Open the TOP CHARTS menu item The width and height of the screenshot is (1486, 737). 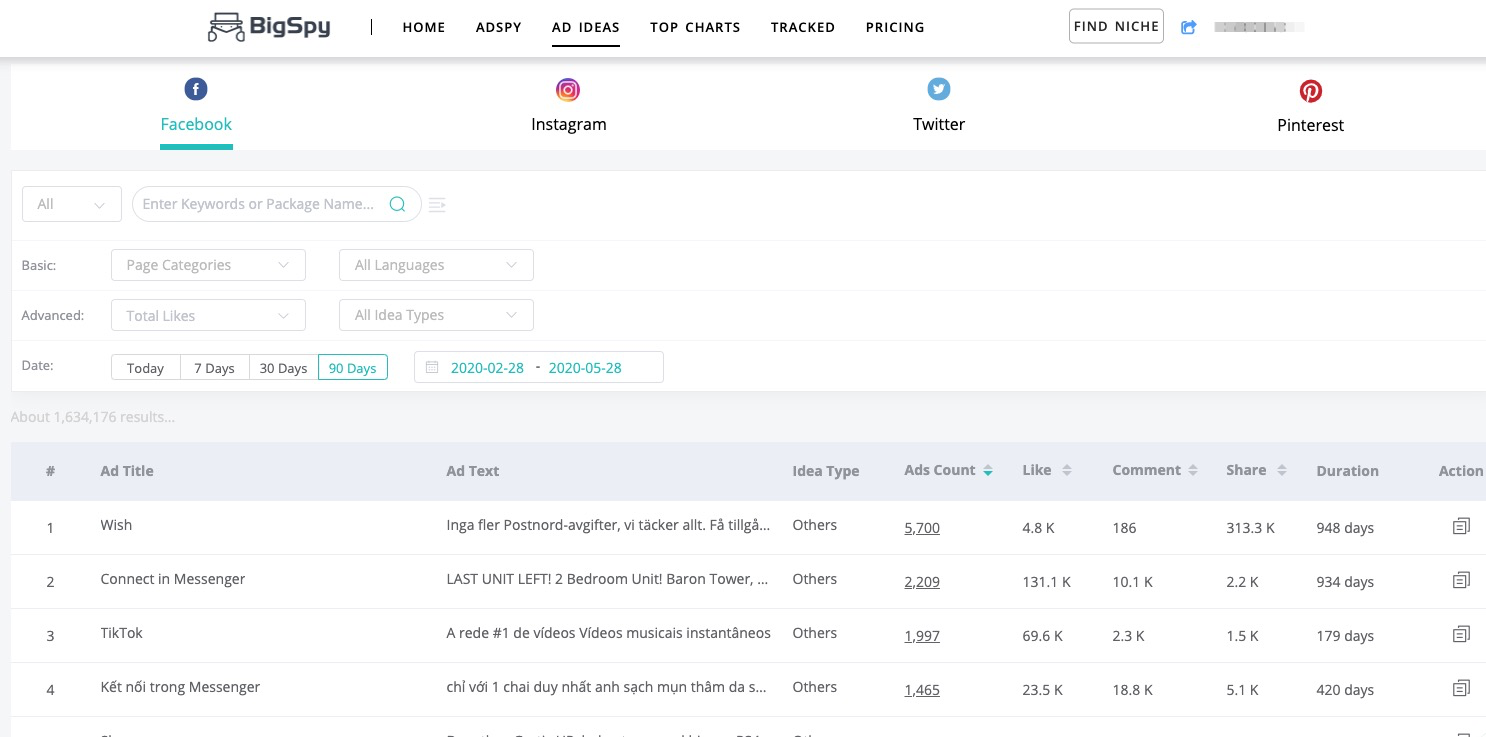695,27
